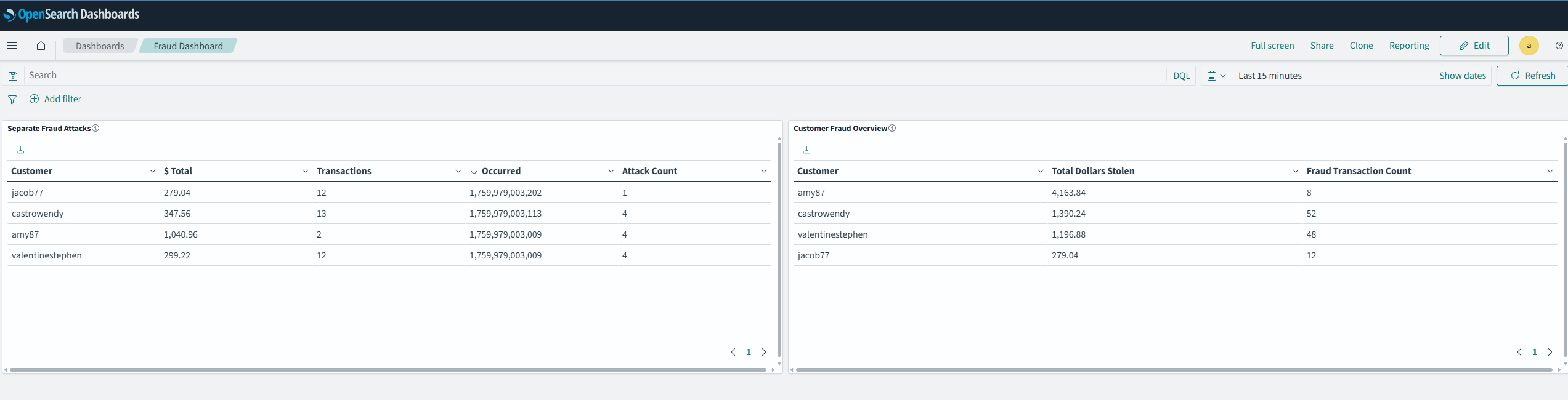
Task: Open the hamburger navigation menu
Action: 12,46
